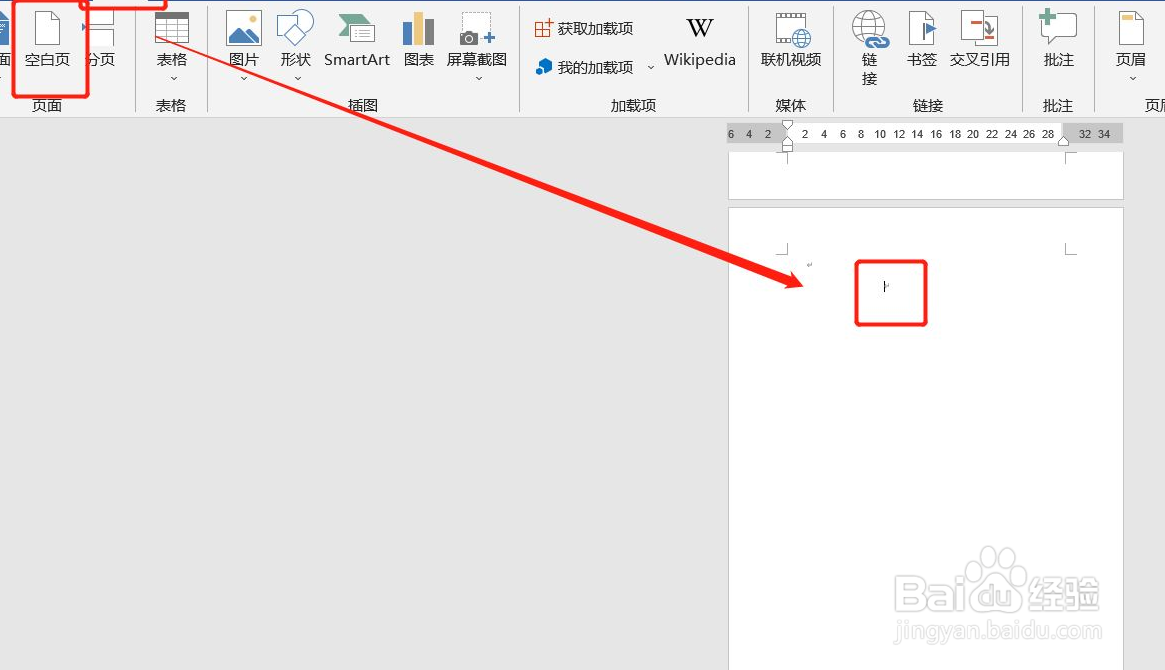Insert a picture with 图片

tap(244, 39)
